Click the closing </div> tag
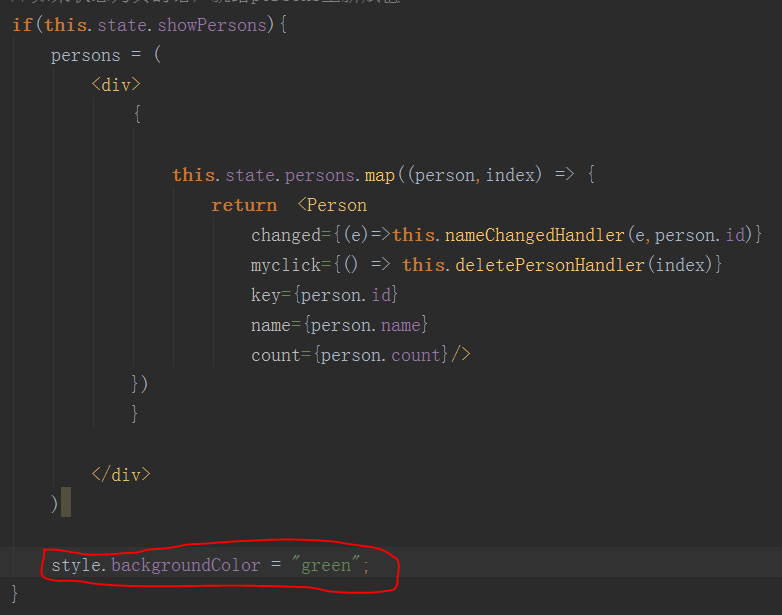This screenshot has height=615, width=782. tap(121, 475)
